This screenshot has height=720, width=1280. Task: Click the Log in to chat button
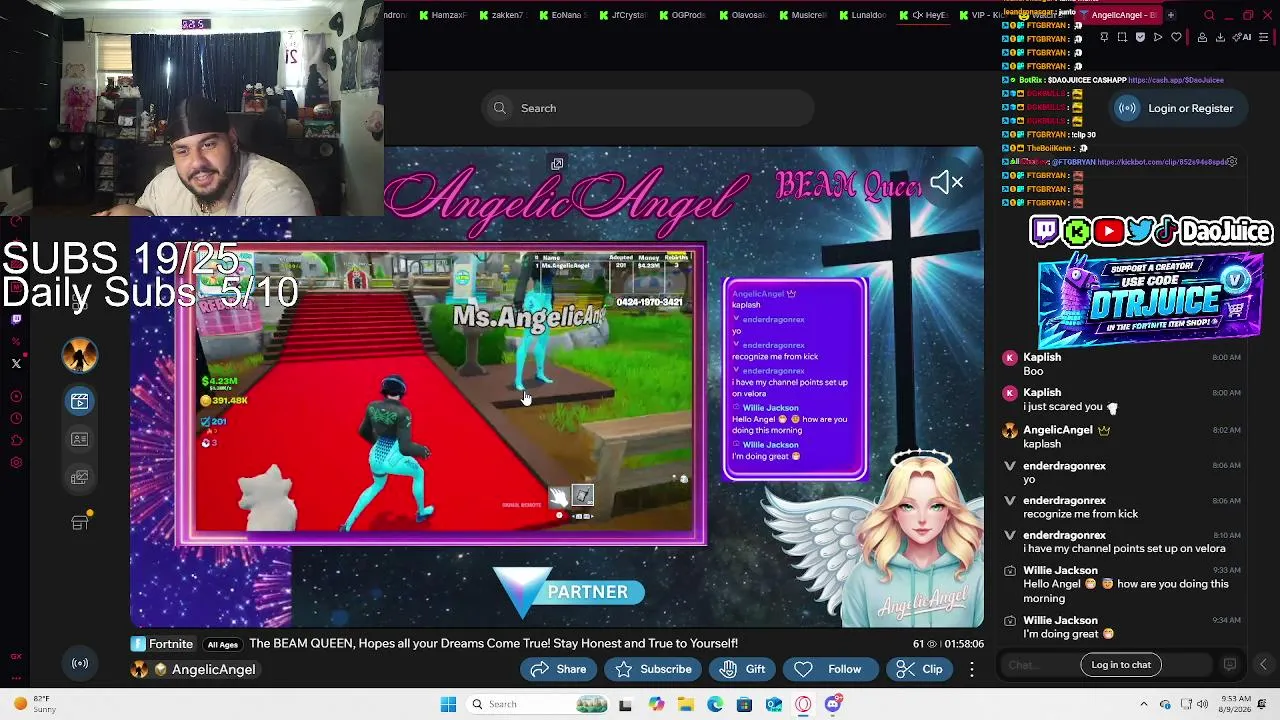click(x=1121, y=665)
